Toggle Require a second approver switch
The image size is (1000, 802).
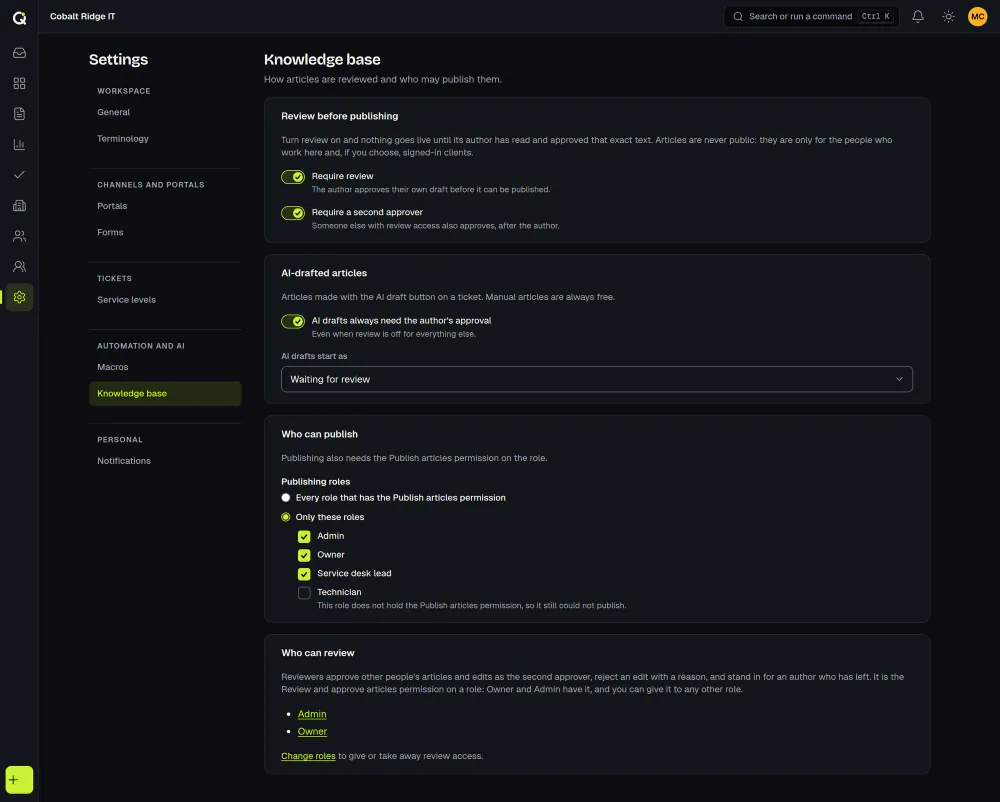click(x=293, y=213)
